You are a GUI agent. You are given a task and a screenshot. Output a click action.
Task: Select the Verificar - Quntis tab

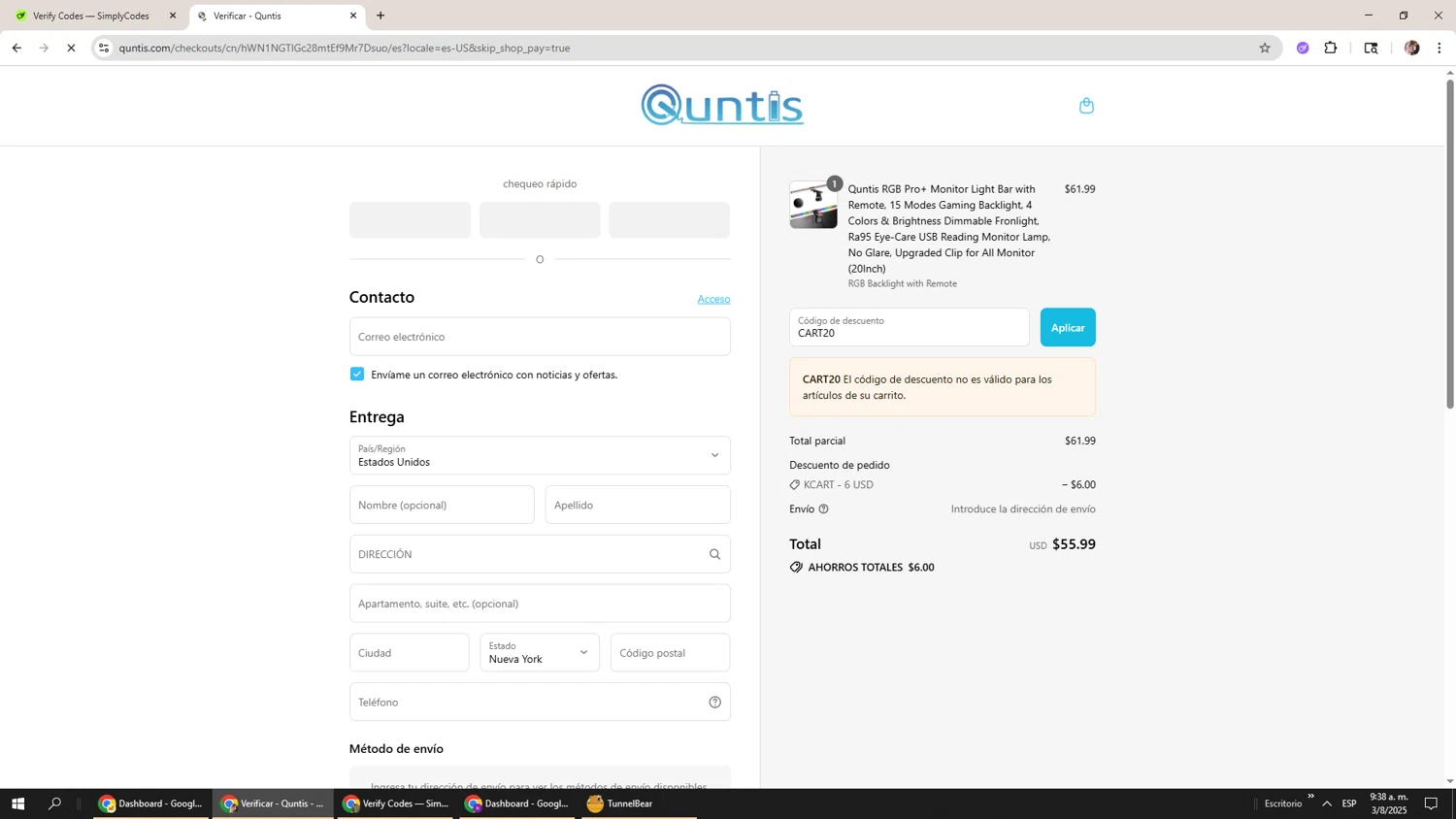(276, 16)
